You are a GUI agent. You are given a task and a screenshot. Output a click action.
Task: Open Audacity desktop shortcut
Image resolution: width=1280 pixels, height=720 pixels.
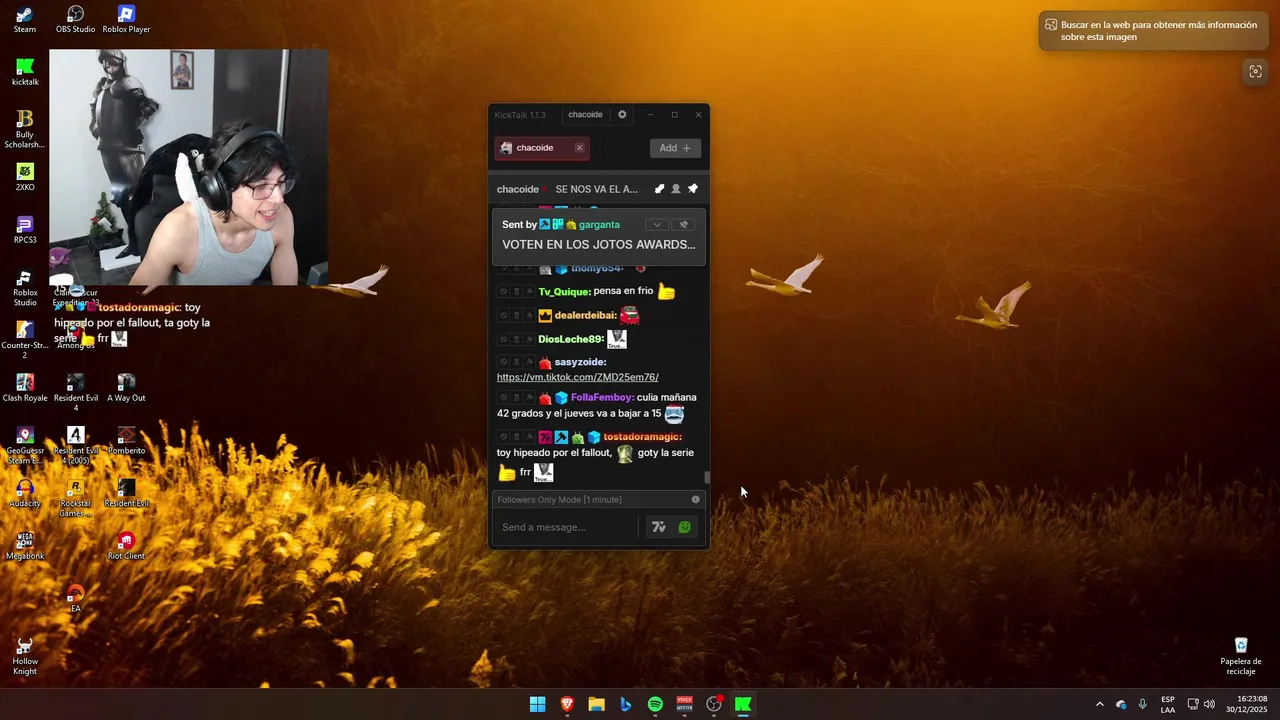click(x=25, y=494)
